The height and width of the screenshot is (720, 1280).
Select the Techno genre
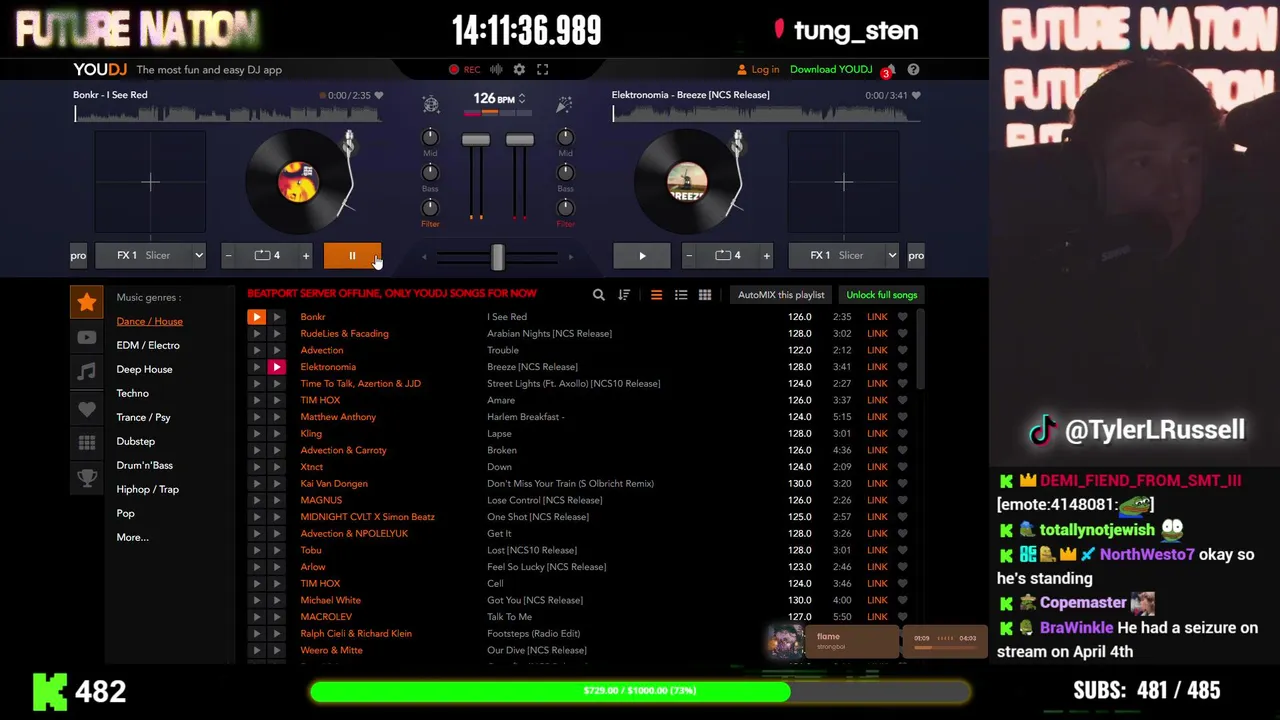132,393
